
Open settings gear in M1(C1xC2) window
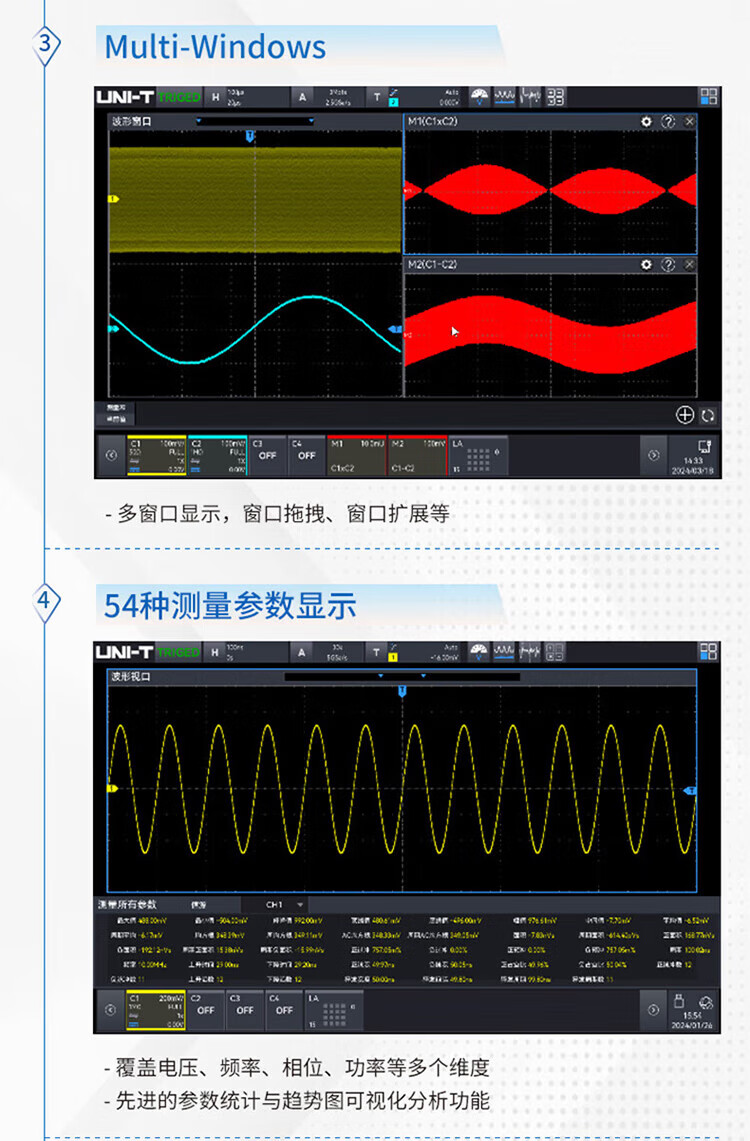tap(646, 121)
